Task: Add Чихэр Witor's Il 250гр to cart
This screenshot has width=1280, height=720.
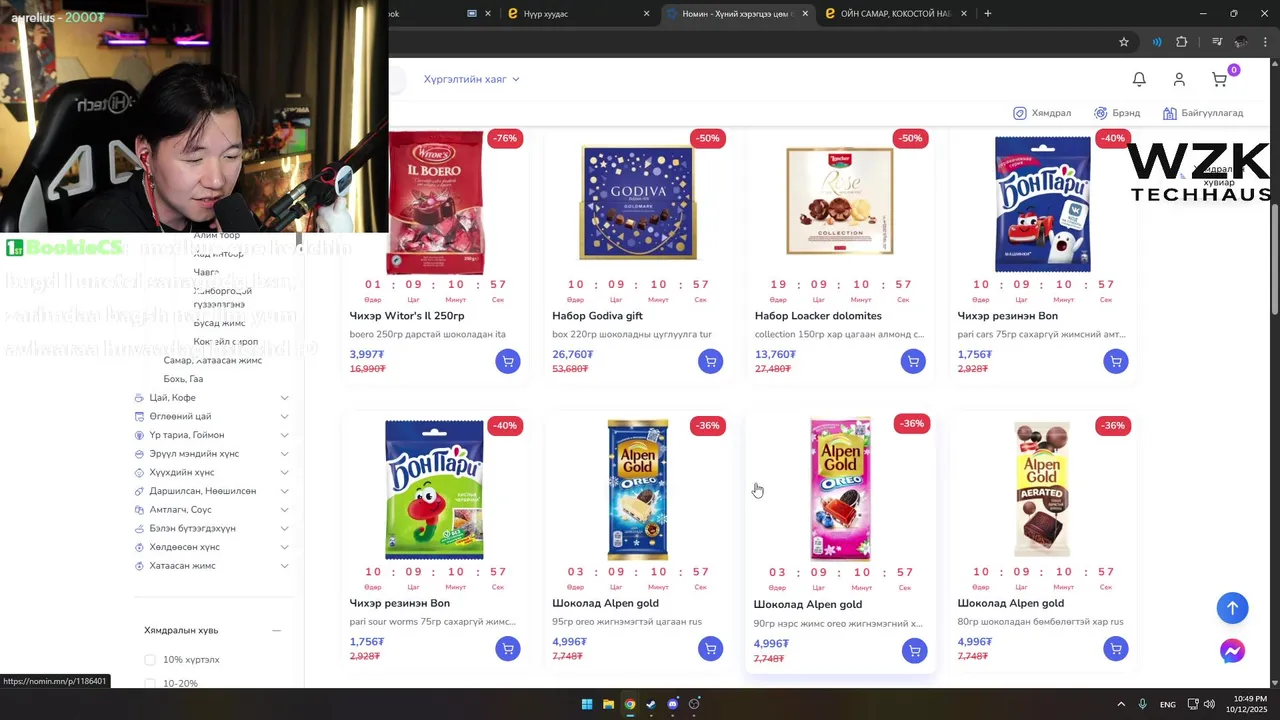Action: 508,361
